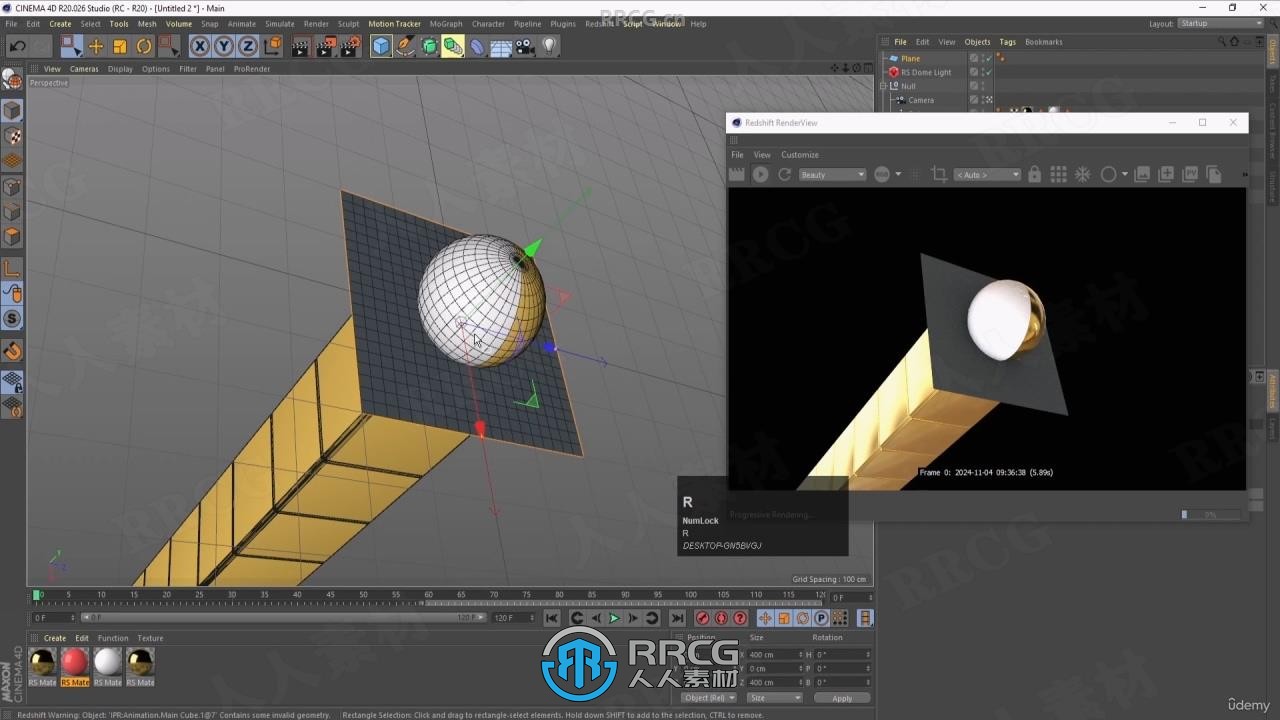Image resolution: width=1280 pixels, height=720 pixels.
Task: Open Object Manager Tags menu
Action: click(x=1007, y=42)
